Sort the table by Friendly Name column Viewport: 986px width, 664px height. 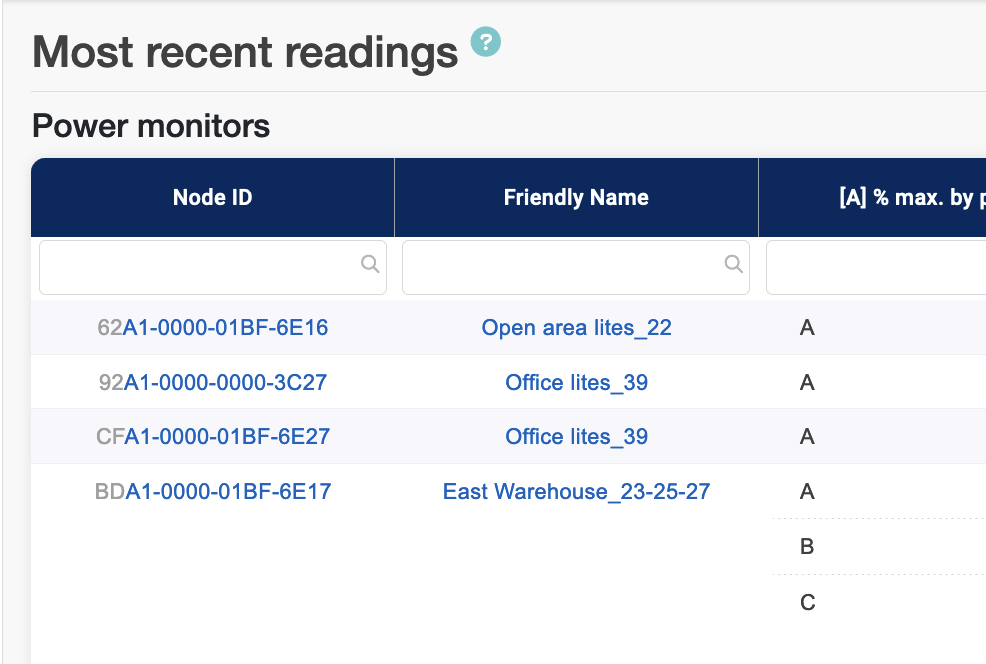[576, 197]
